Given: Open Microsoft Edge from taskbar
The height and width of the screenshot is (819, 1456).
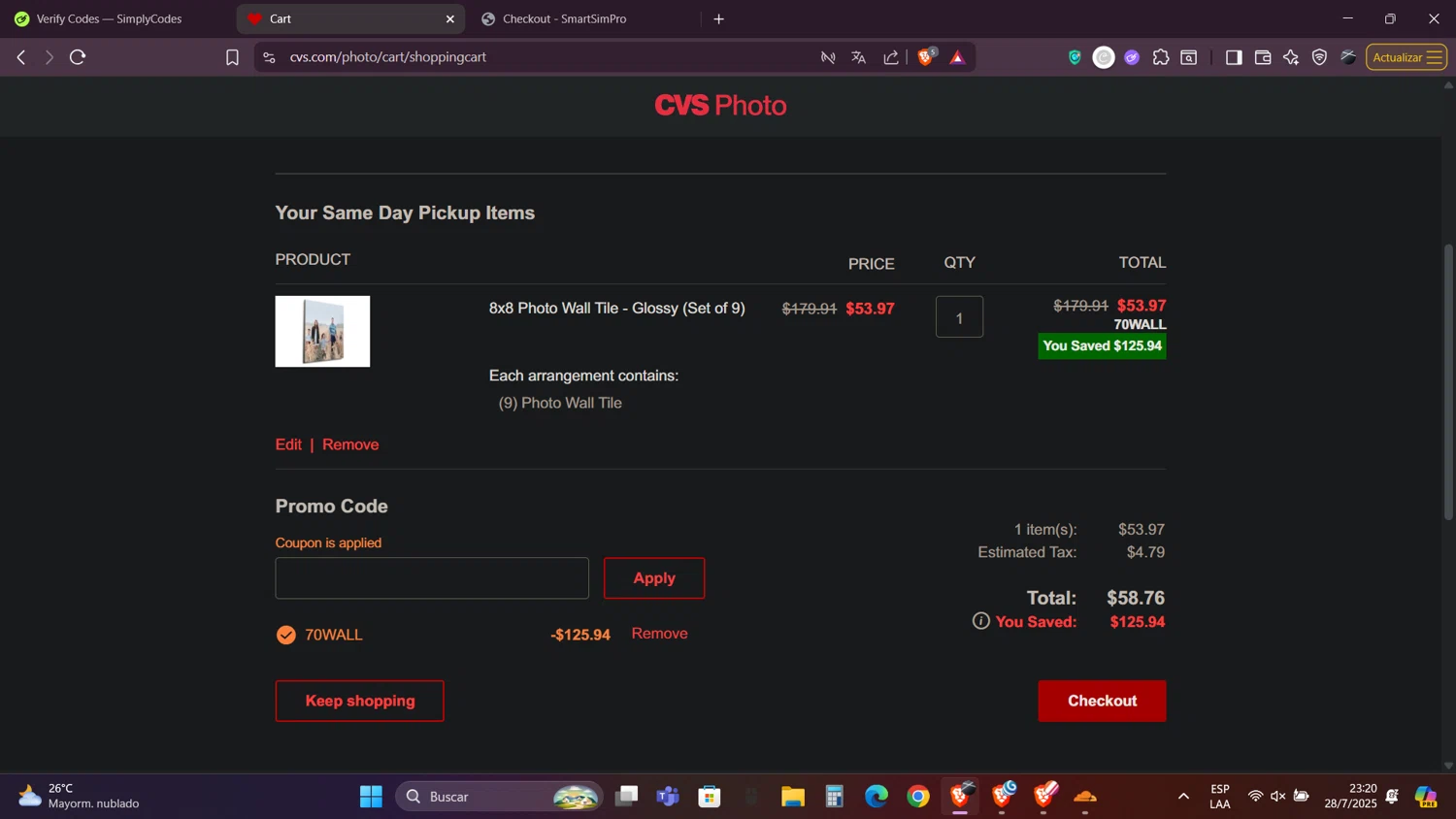Looking at the screenshot, I should (x=877, y=797).
